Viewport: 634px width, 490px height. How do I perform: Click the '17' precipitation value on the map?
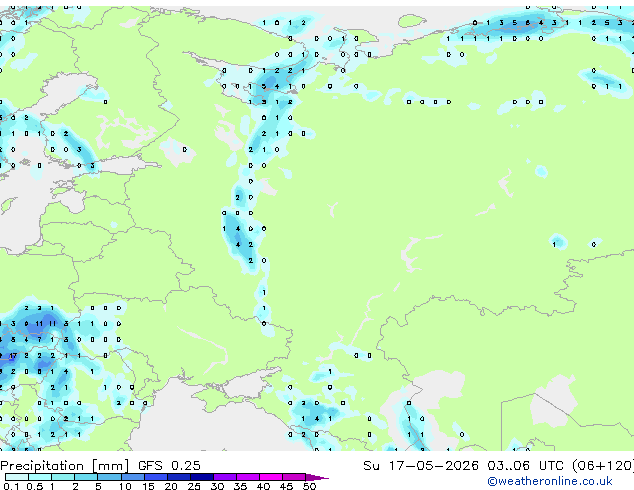(x=13, y=356)
